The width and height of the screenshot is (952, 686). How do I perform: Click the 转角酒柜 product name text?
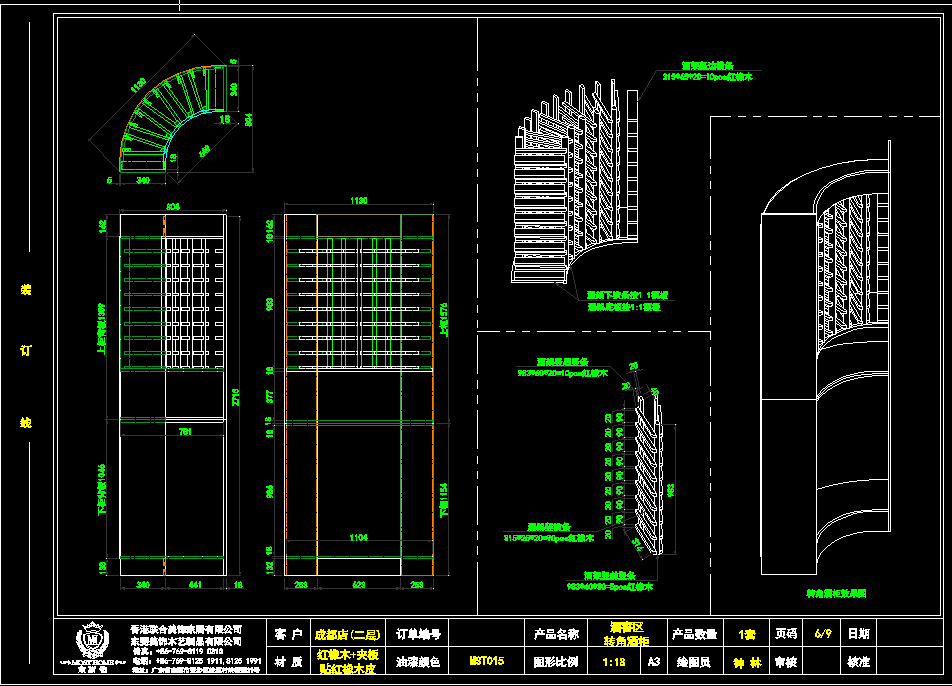pyautogui.click(x=627, y=641)
